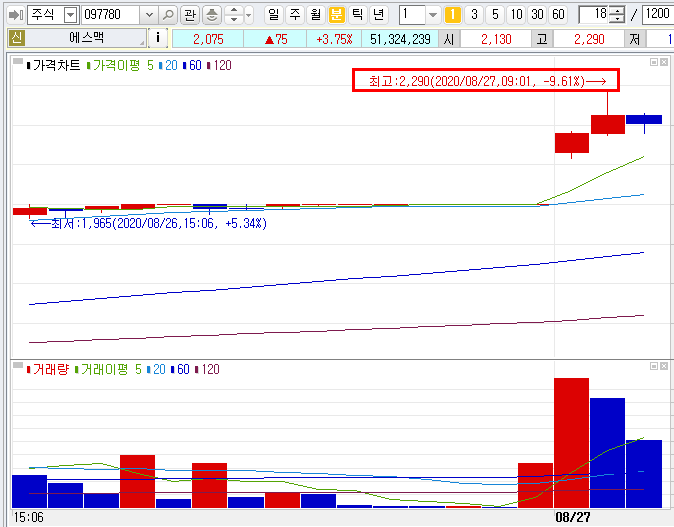Open the 주식 market type dropdown

(70, 15)
